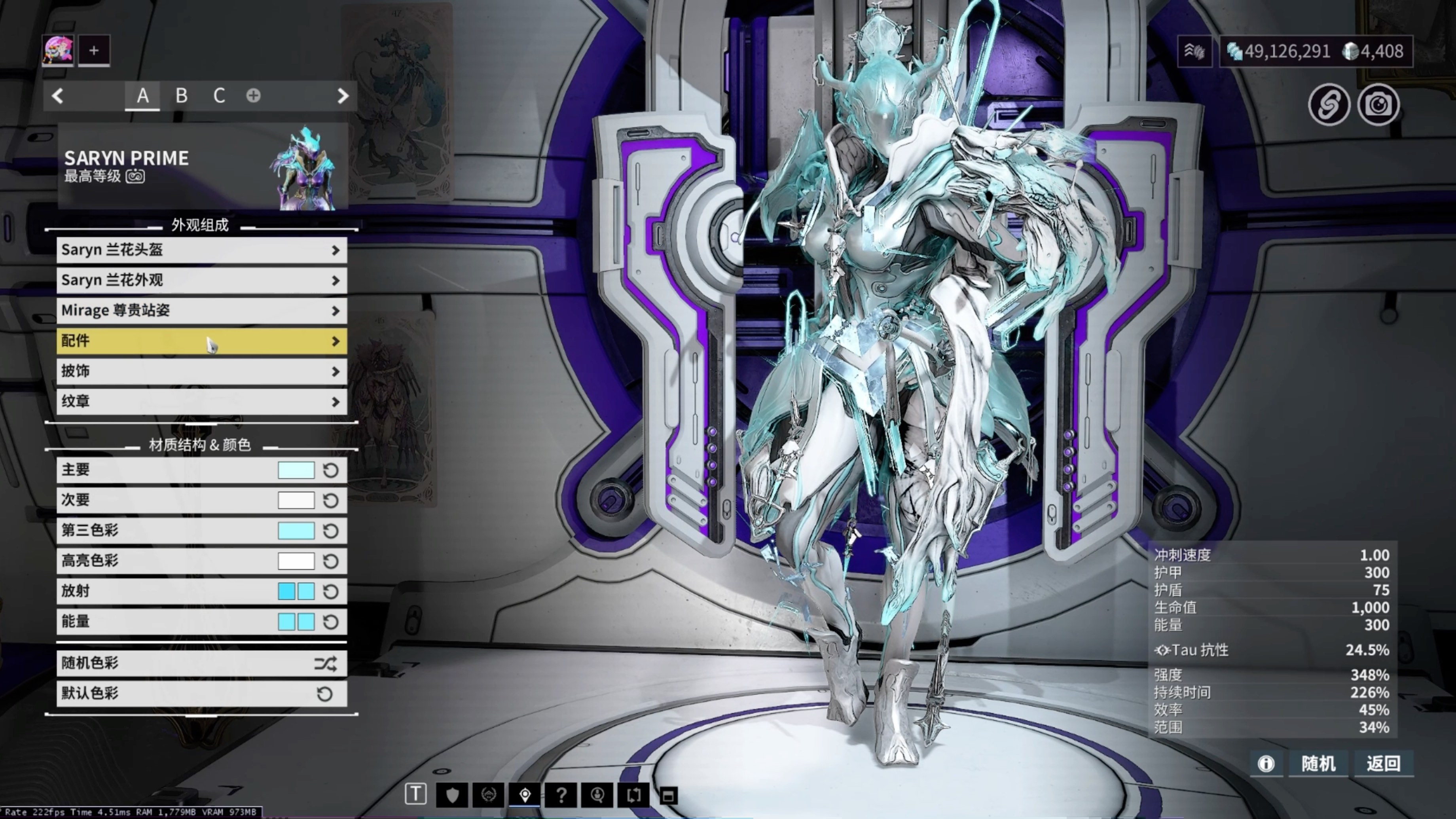Pick the first 放射 emissive color swatch
This screenshot has width=1456, height=819.
click(x=286, y=591)
